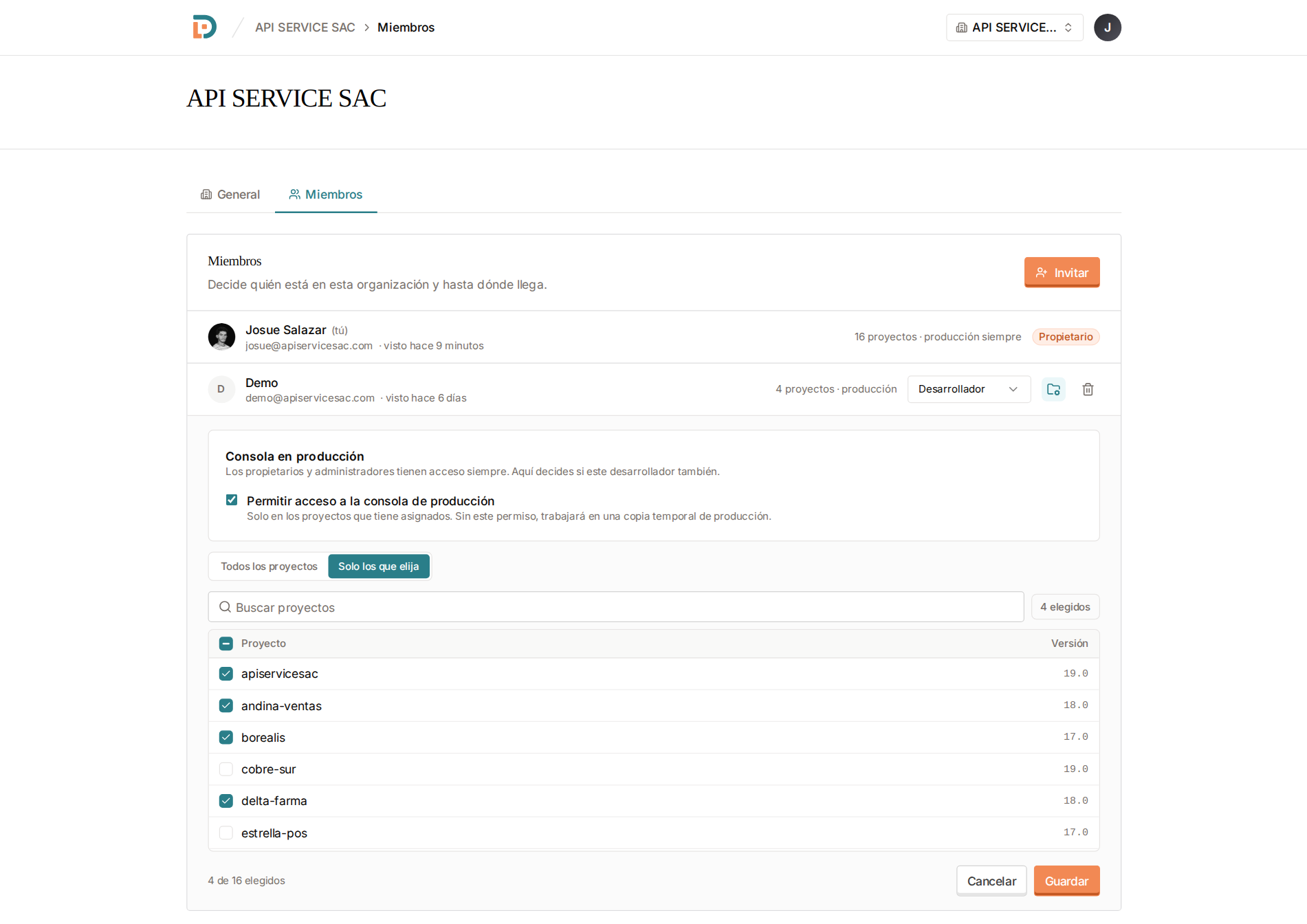Choose Solo los que elija option

tap(379, 566)
